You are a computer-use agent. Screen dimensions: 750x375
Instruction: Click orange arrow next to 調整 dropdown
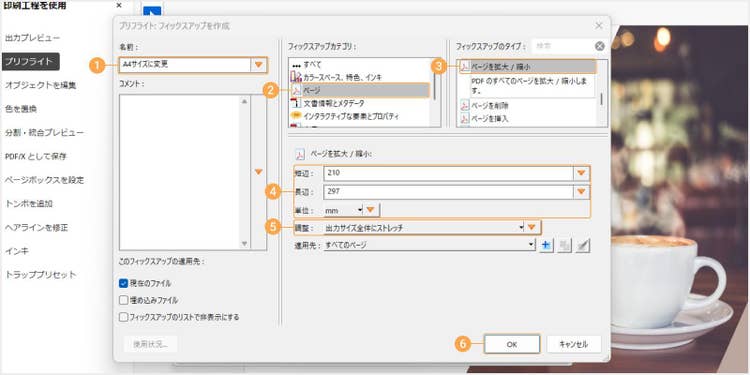point(532,228)
